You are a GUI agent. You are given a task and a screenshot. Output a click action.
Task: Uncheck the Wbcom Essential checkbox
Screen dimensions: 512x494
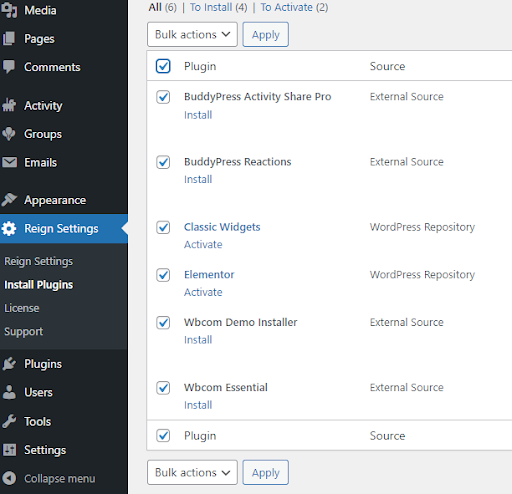click(x=163, y=388)
